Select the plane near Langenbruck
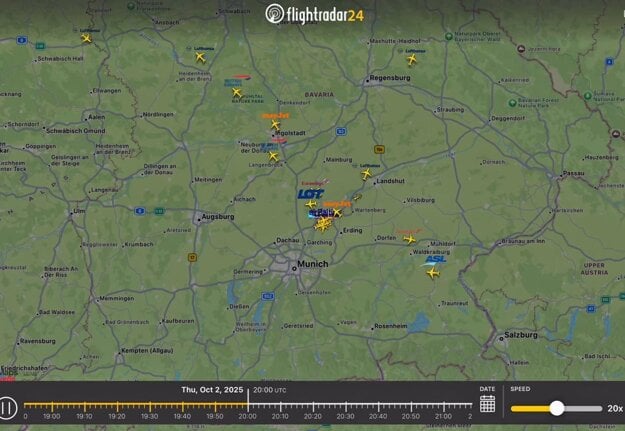The height and width of the screenshot is (431, 625). tap(273, 155)
